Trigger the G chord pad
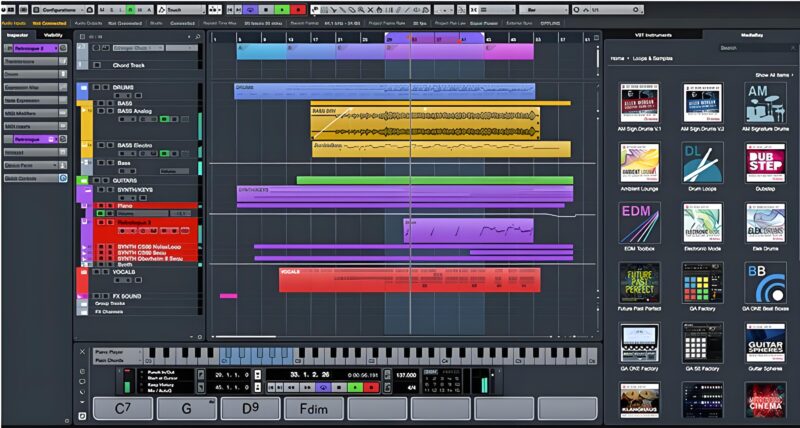Image resolution: width=800 pixels, height=428 pixels. (x=186, y=409)
